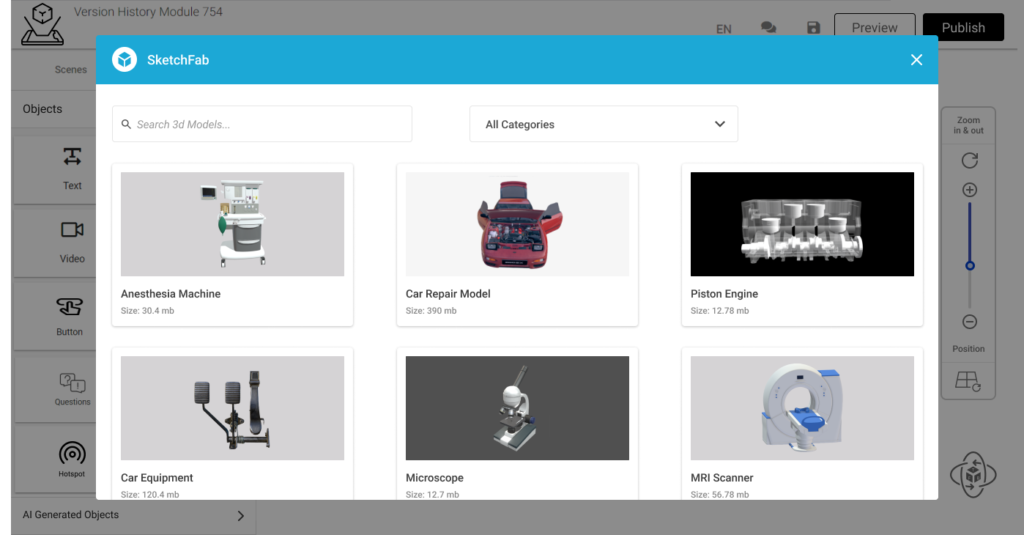Image resolution: width=1024 pixels, height=535 pixels.
Task: Expand AI Generated Objects section
Action: click(x=240, y=515)
